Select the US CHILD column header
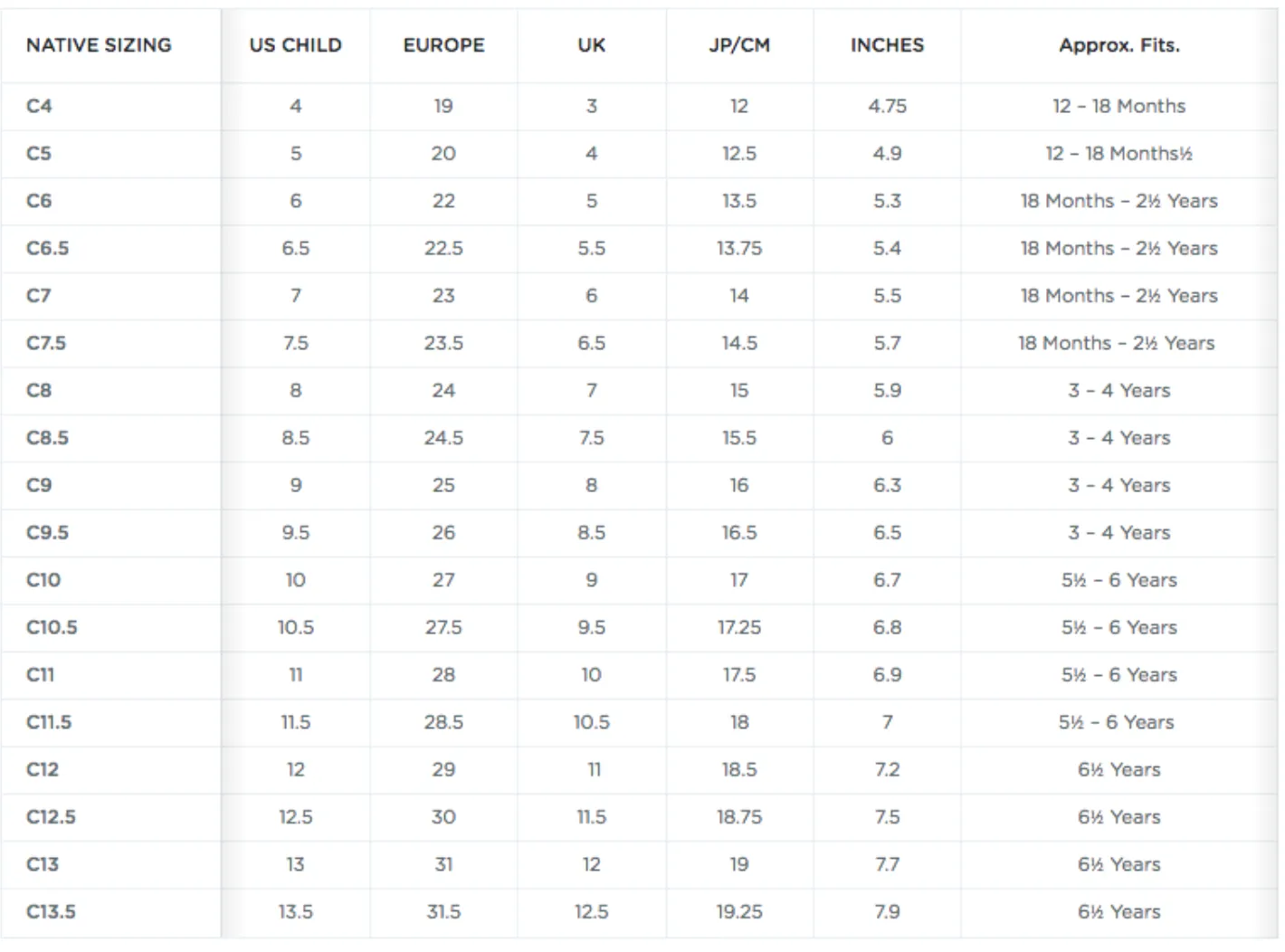 296,45
